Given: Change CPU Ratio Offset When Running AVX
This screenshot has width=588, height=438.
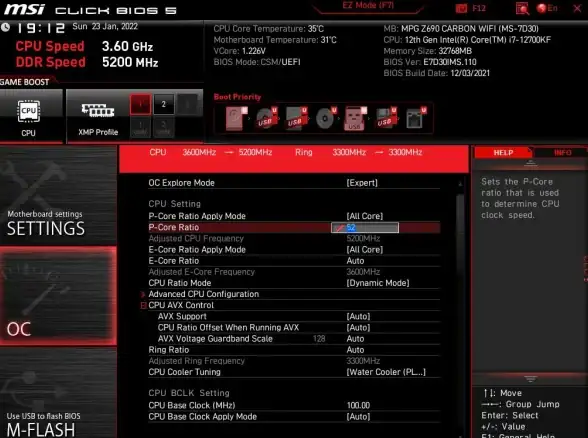Looking at the screenshot, I should [x=358, y=328].
